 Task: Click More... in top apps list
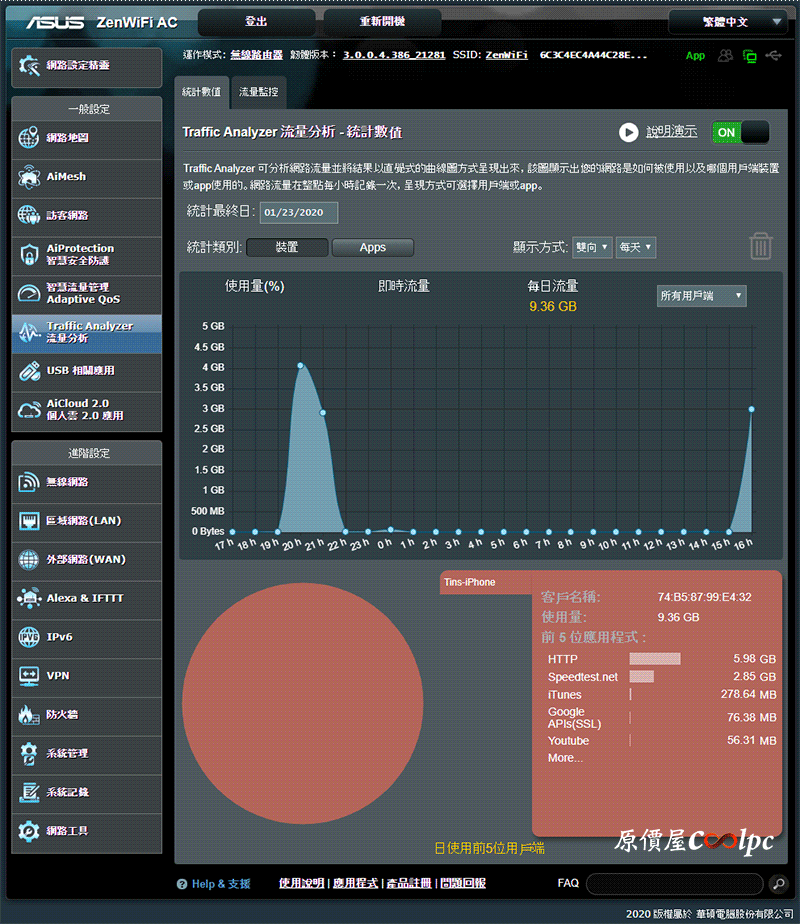coord(566,758)
